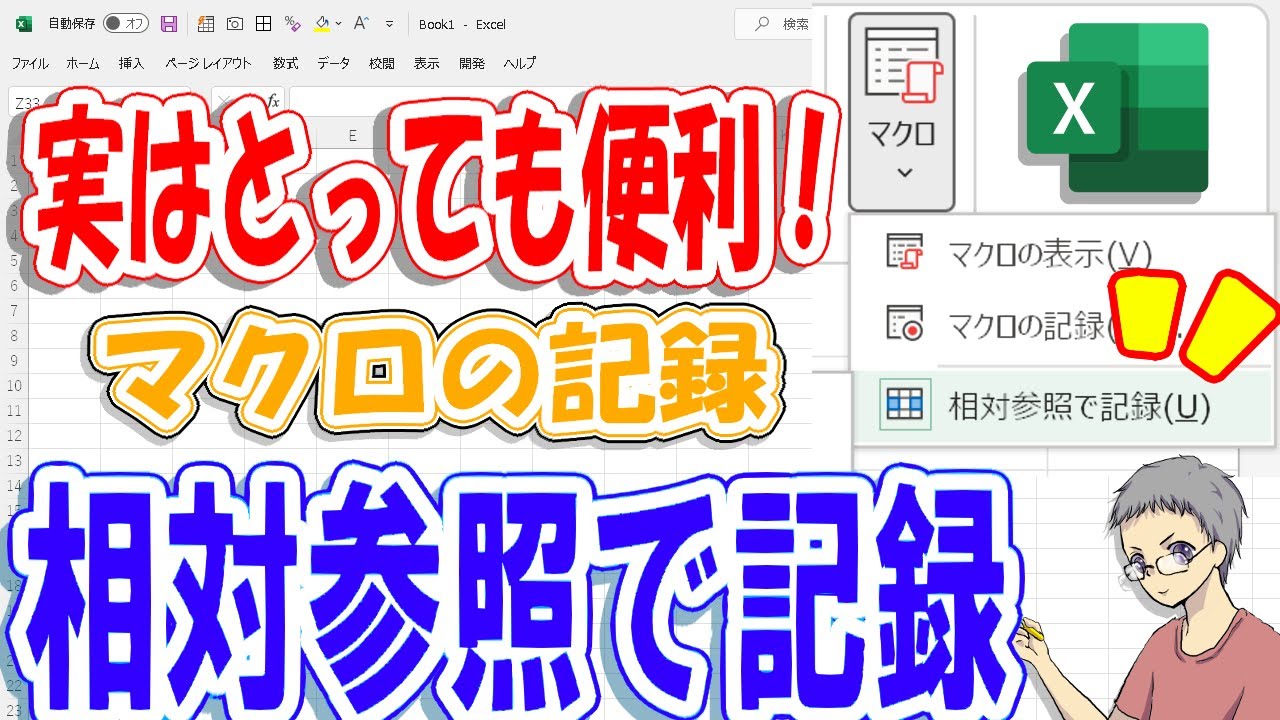Click the Excel app icon in title bar
The height and width of the screenshot is (720, 1280).
(x=23, y=24)
